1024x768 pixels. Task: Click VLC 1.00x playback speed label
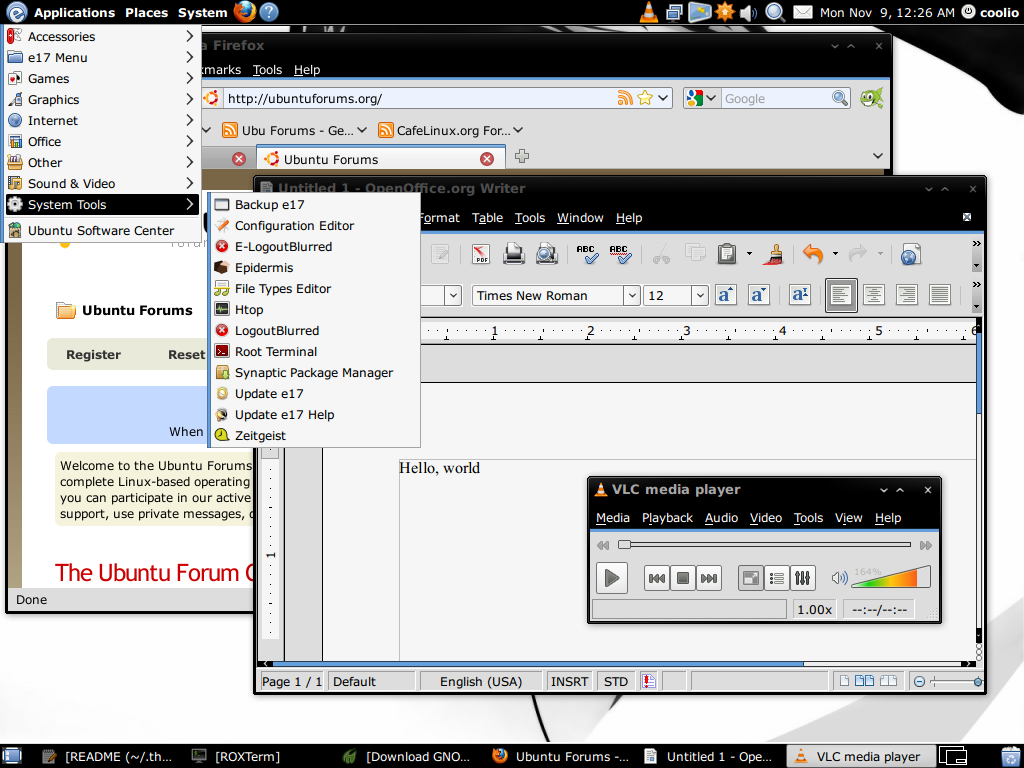(x=814, y=609)
